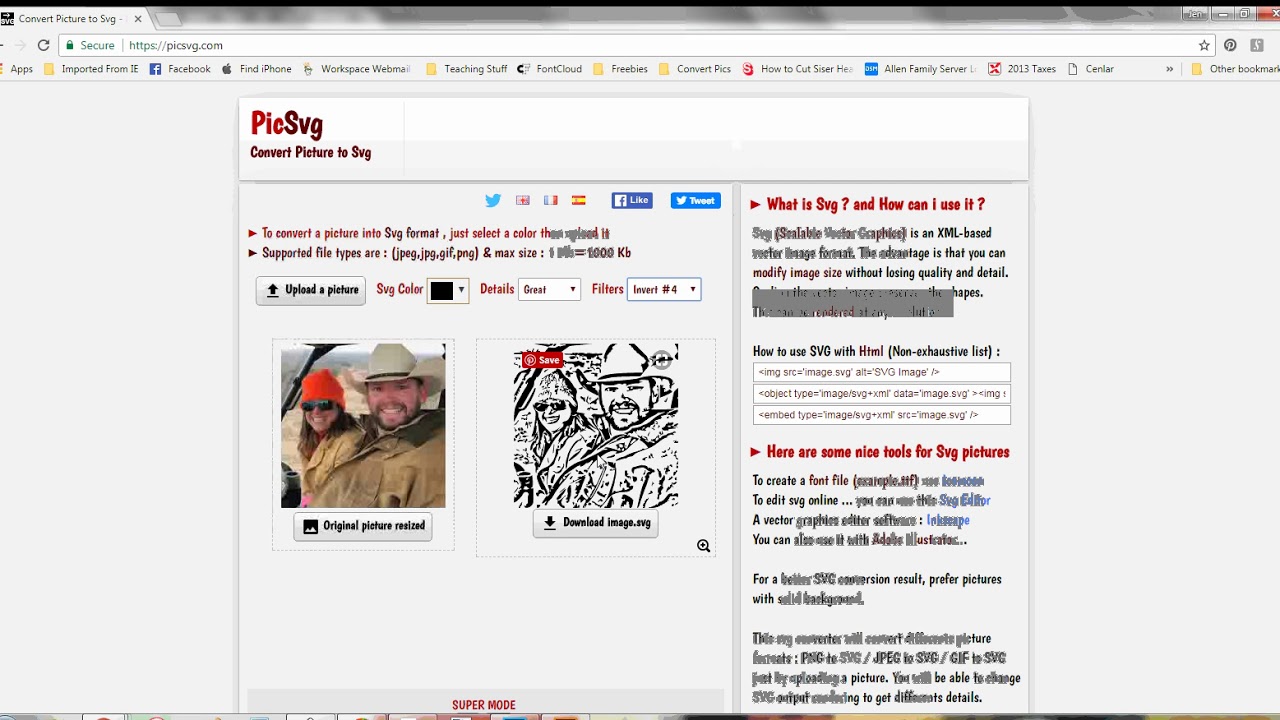Open Imported From IE bookmark folder

click(90, 69)
